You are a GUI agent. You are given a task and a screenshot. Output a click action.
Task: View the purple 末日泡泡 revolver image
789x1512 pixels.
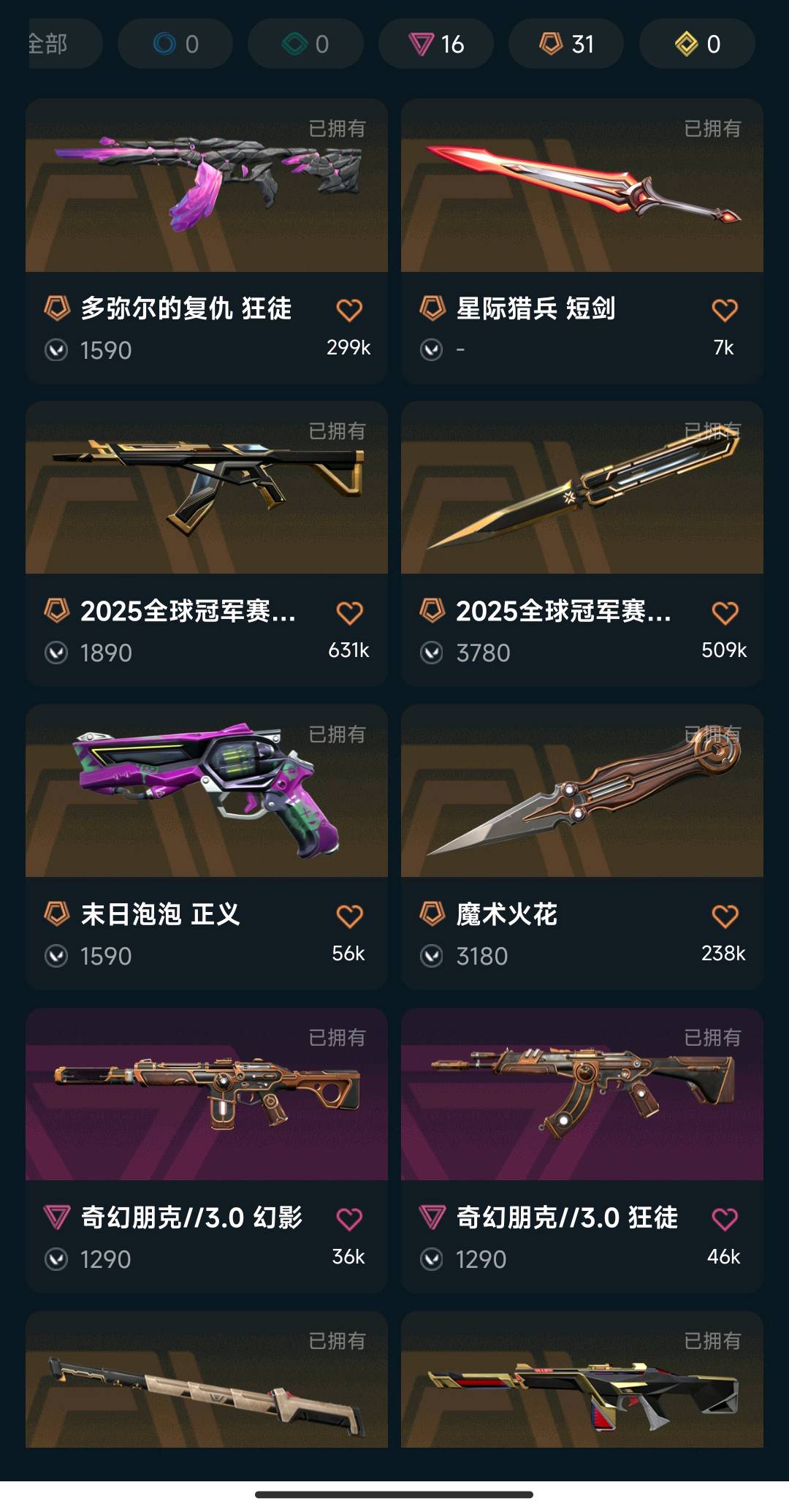tap(207, 791)
